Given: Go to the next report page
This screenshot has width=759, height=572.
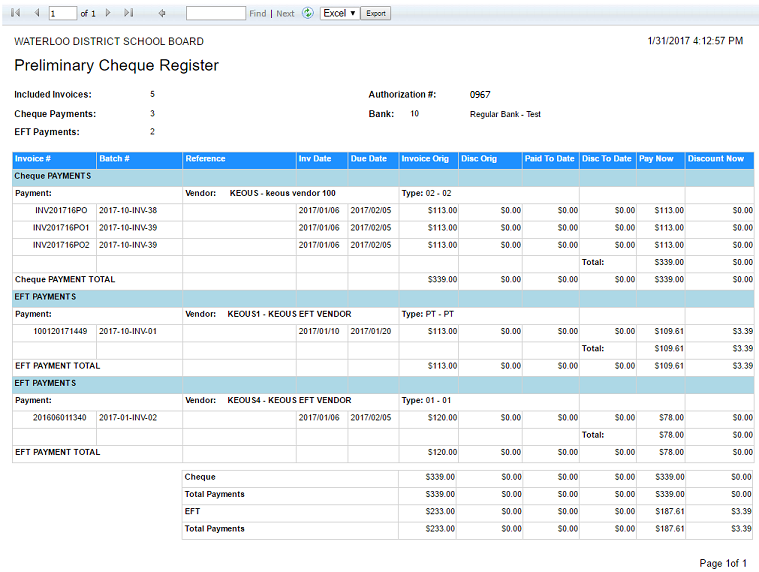Looking at the screenshot, I should click(x=108, y=13).
